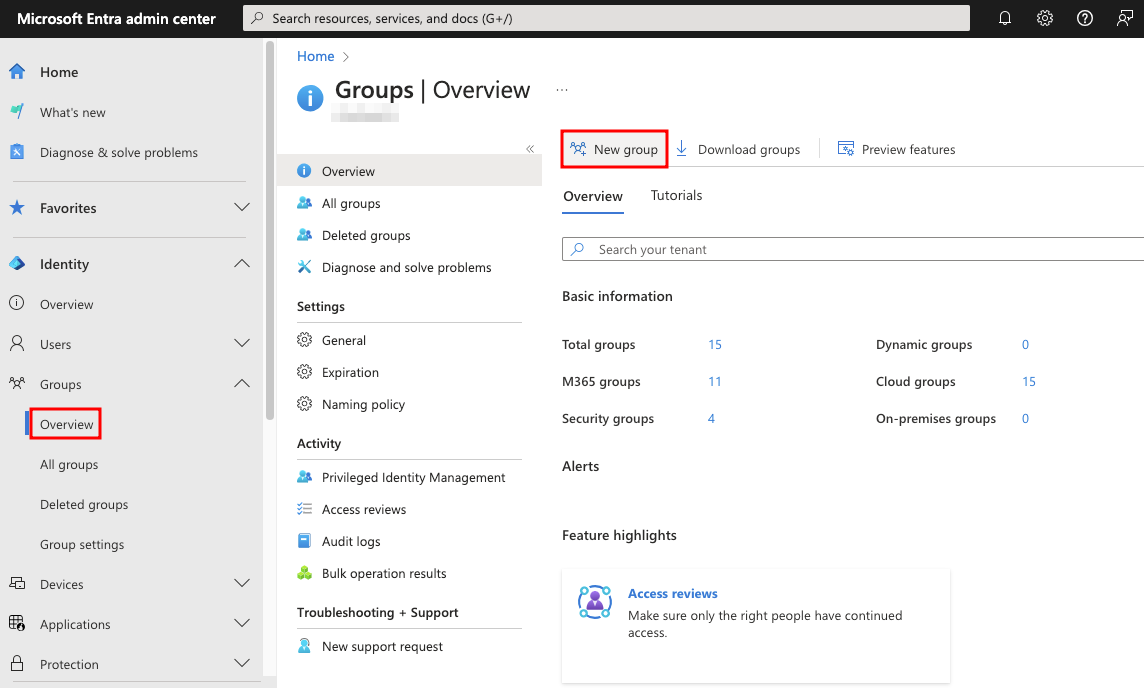Open All groups under Groups in sidebar
Screen dimensions: 1144x688
tap(69, 465)
